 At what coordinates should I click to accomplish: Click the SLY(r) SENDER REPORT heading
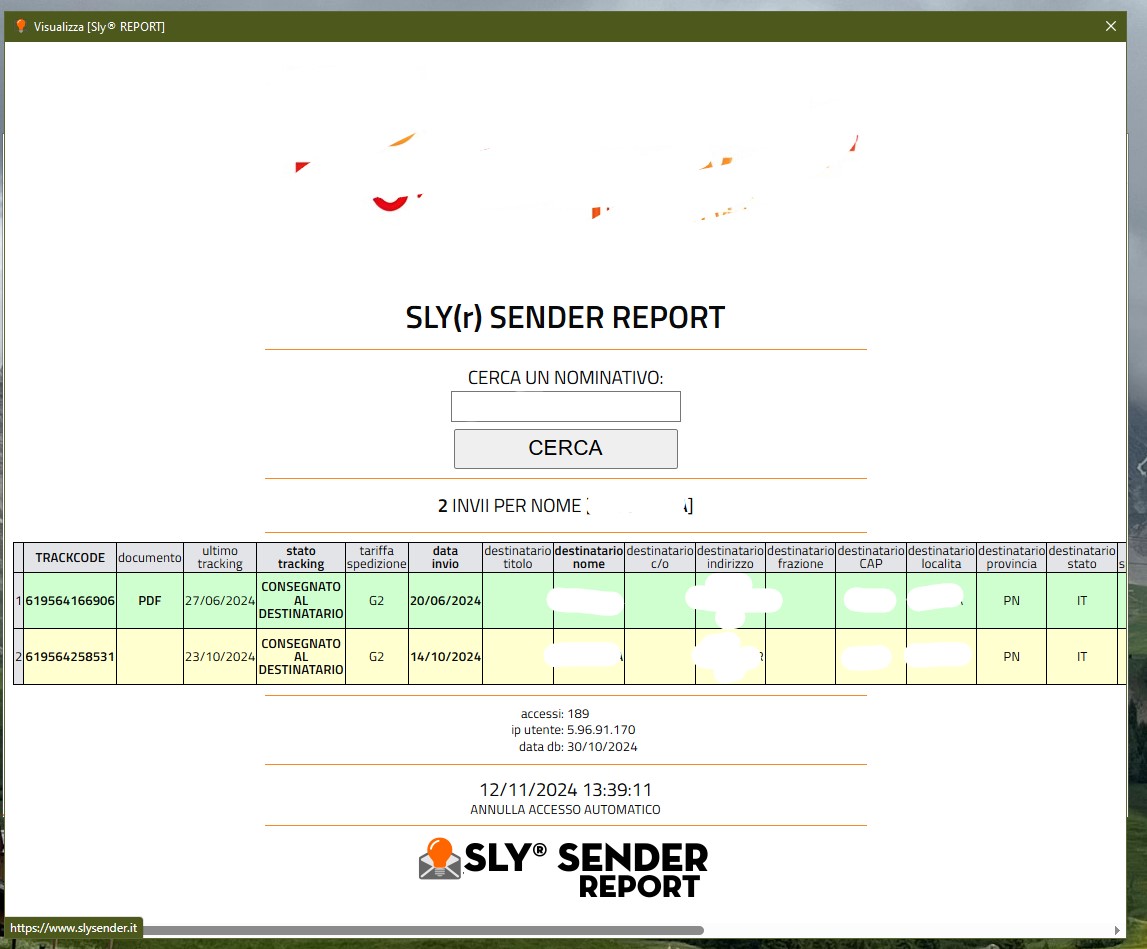coord(565,317)
